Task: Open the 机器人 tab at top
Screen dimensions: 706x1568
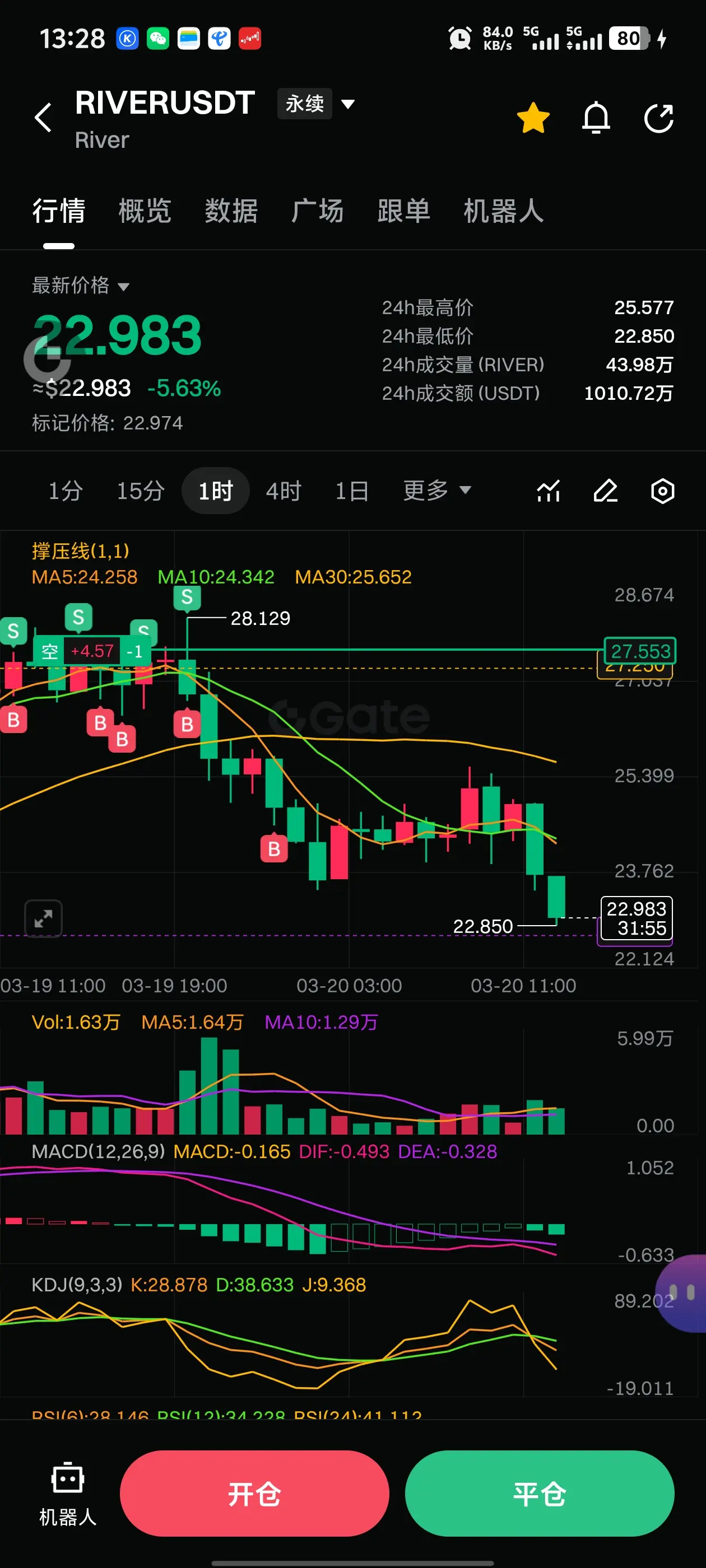Action: pyautogui.click(x=504, y=211)
